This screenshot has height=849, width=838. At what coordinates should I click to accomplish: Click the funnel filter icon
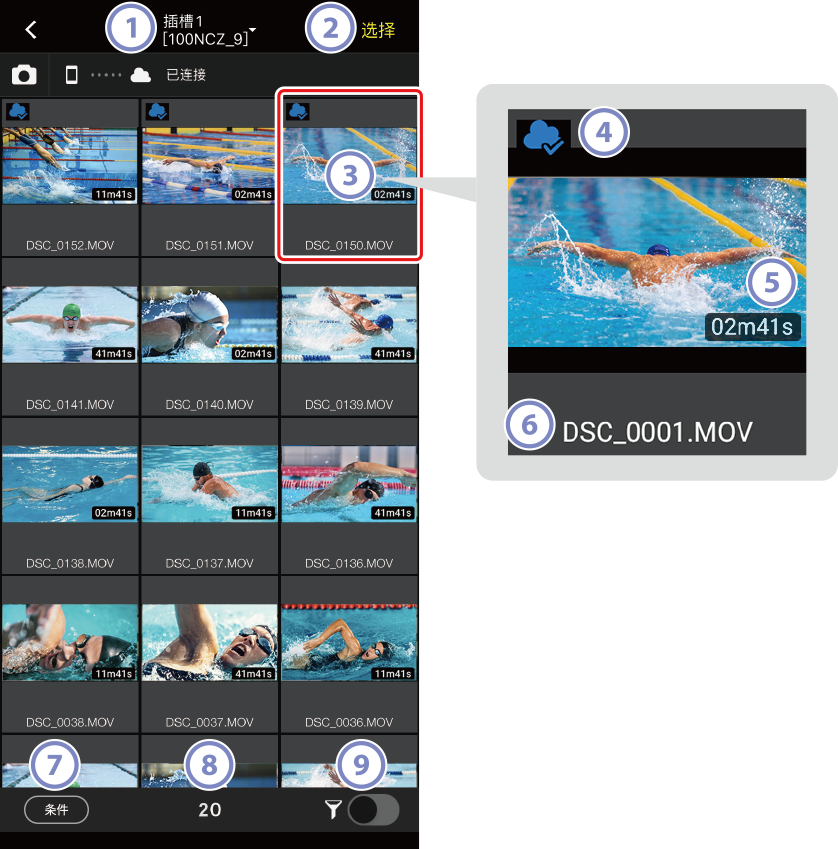pos(333,809)
